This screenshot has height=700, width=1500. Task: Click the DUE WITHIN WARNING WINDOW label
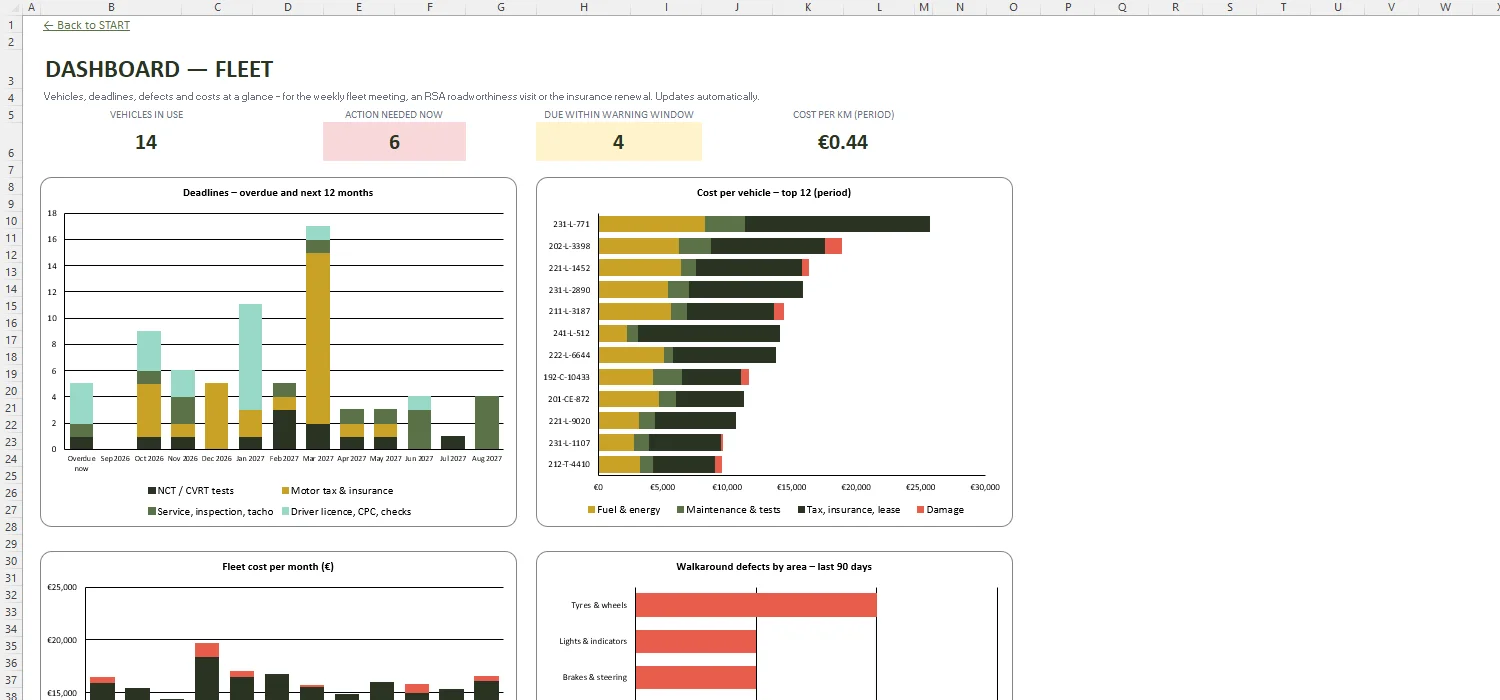618,115
